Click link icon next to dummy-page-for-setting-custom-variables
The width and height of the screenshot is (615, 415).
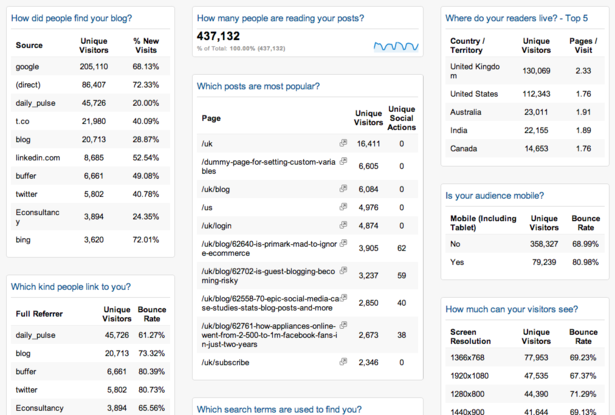tap(343, 162)
